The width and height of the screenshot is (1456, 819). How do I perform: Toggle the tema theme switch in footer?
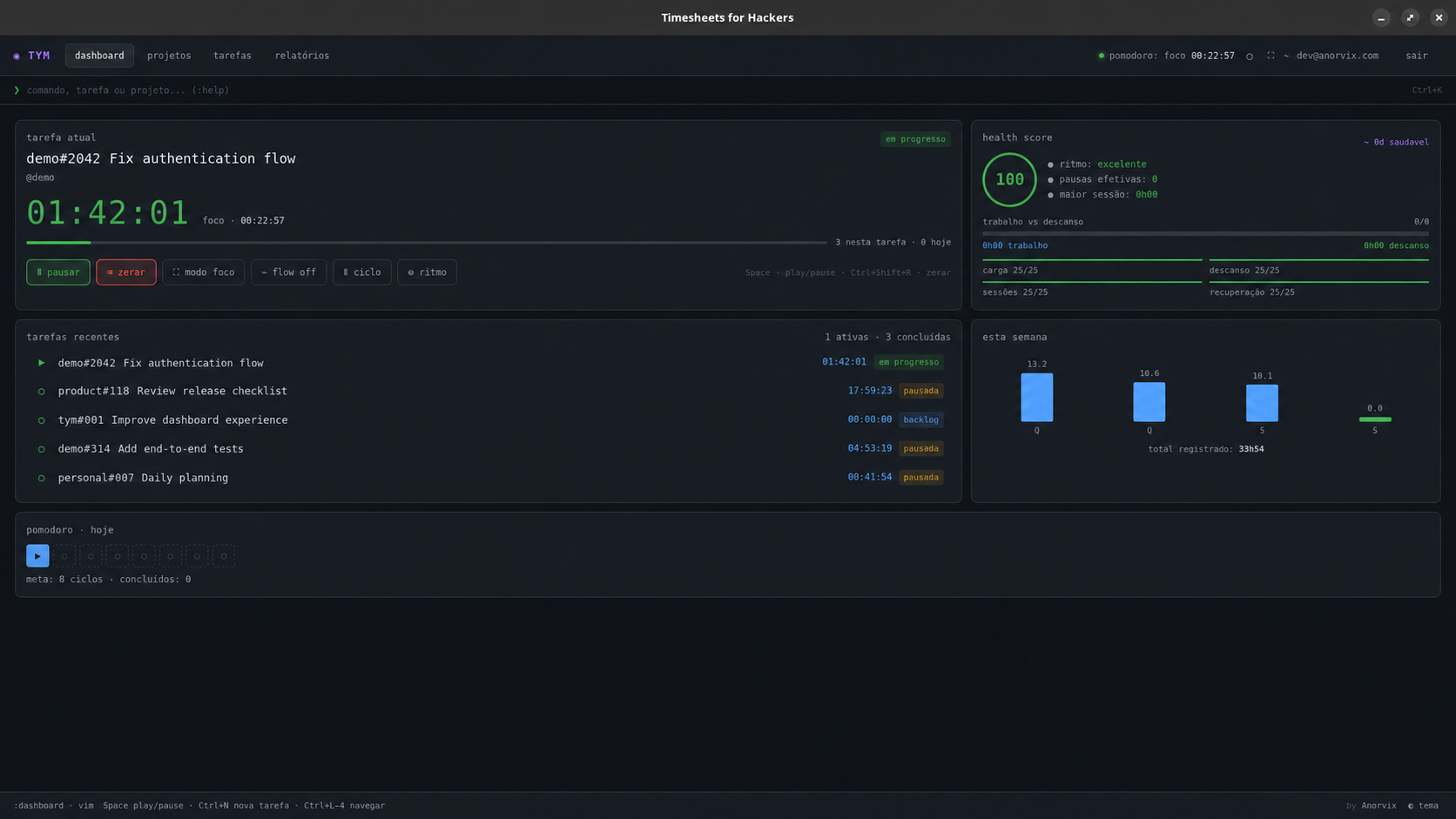click(1423, 806)
